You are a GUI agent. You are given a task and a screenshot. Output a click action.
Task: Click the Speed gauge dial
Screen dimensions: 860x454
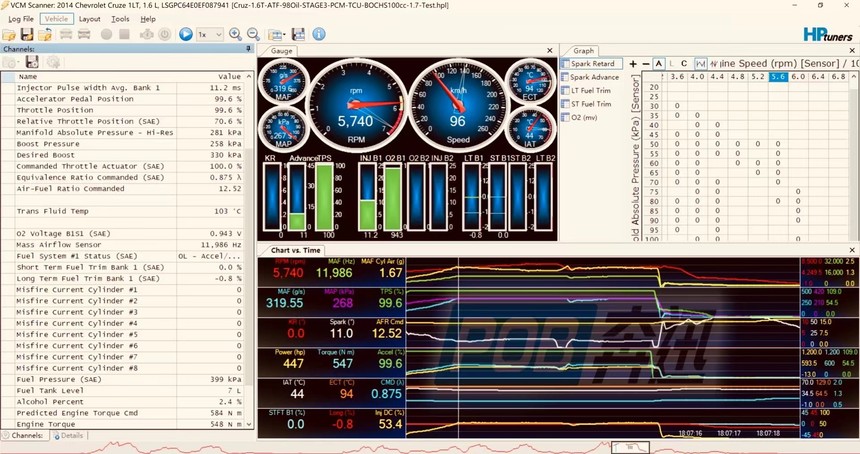coord(457,105)
